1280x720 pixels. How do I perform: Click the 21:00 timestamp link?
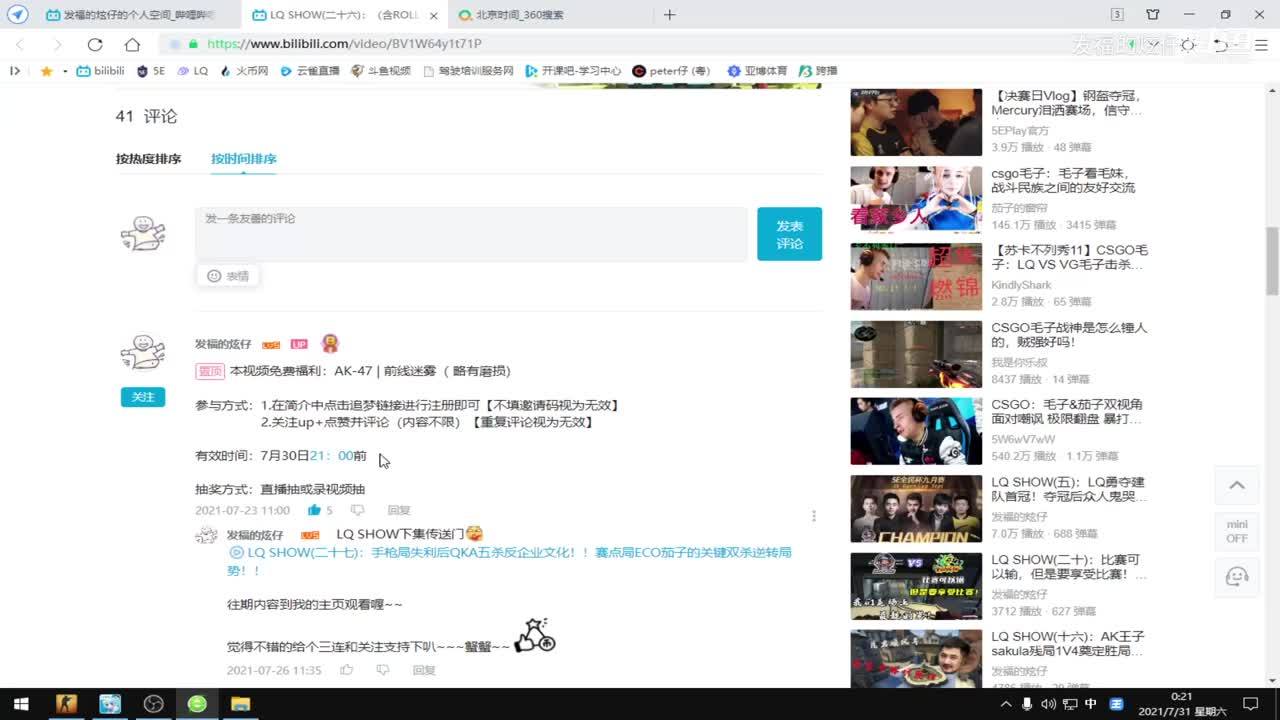[x=331, y=456]
